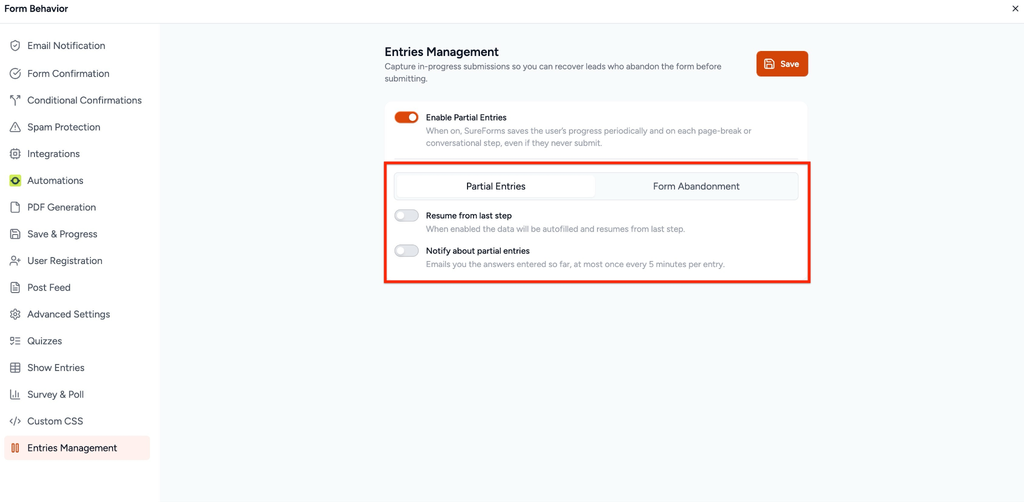
Task: Go to Survey & Poll label
Action: [x=56, y=395]
